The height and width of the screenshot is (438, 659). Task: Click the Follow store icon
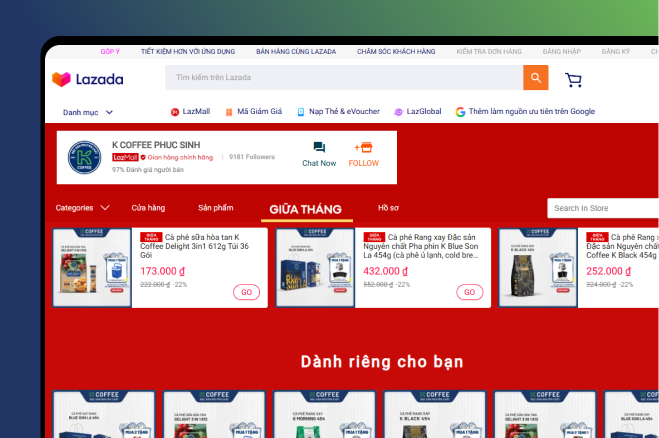tap(364, 147)
